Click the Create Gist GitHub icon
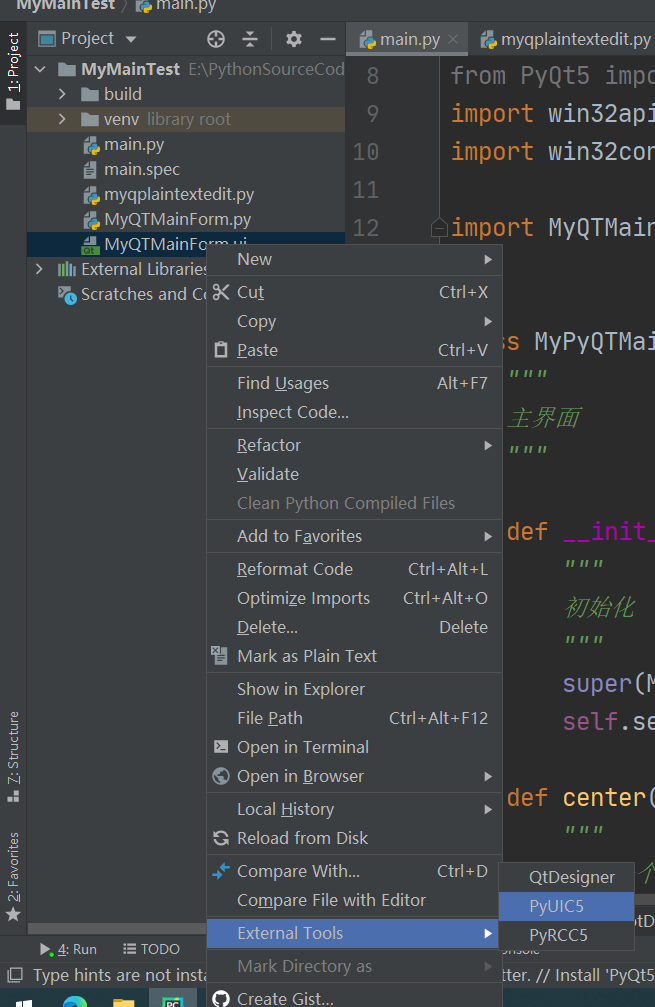 point(220,999)
